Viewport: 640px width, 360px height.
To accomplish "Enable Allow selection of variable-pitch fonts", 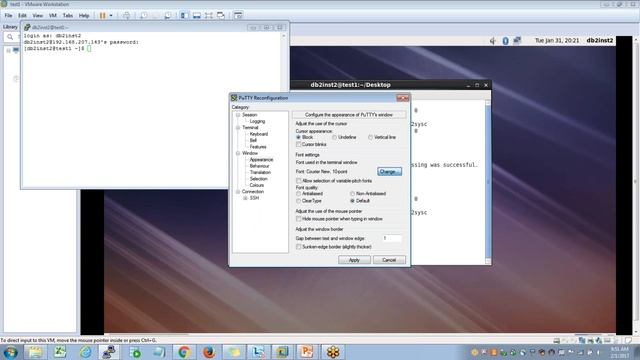I will coord(298,181).
